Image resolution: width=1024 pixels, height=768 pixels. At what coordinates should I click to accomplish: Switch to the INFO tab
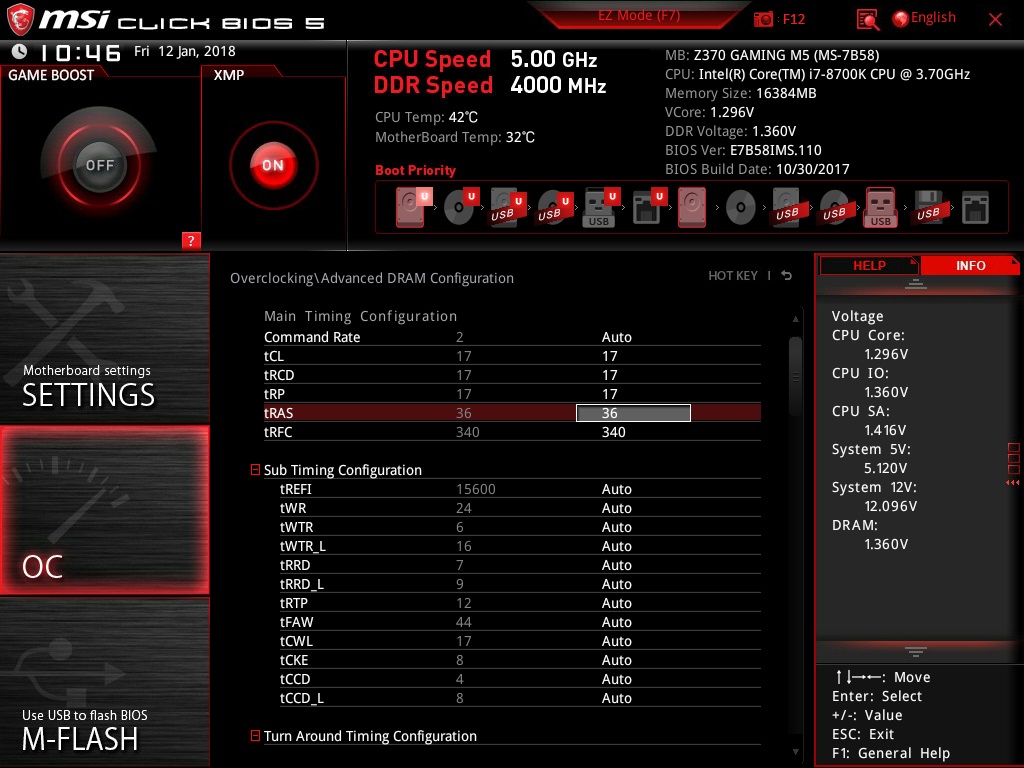[x=970, y=266]
